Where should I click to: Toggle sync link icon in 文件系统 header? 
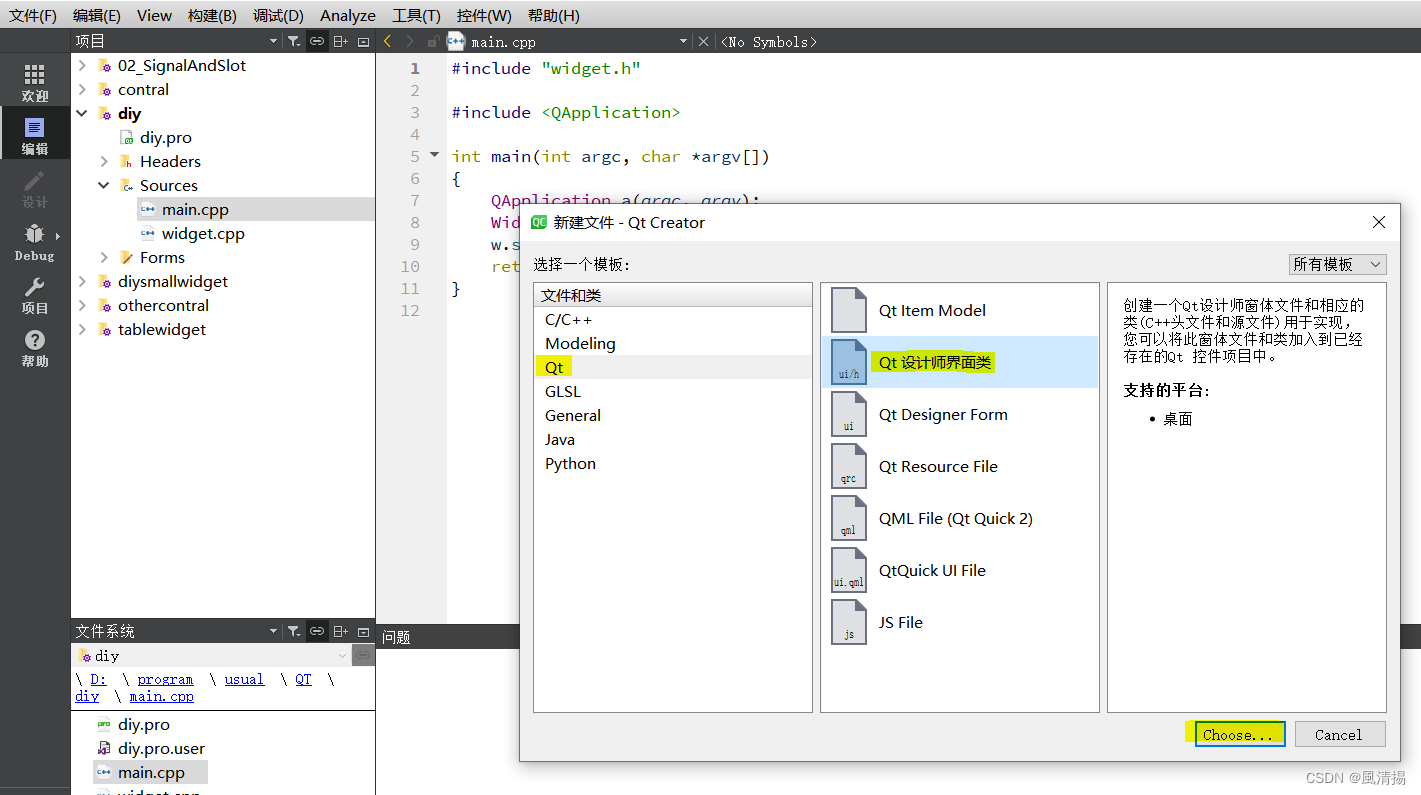[317, 631]
